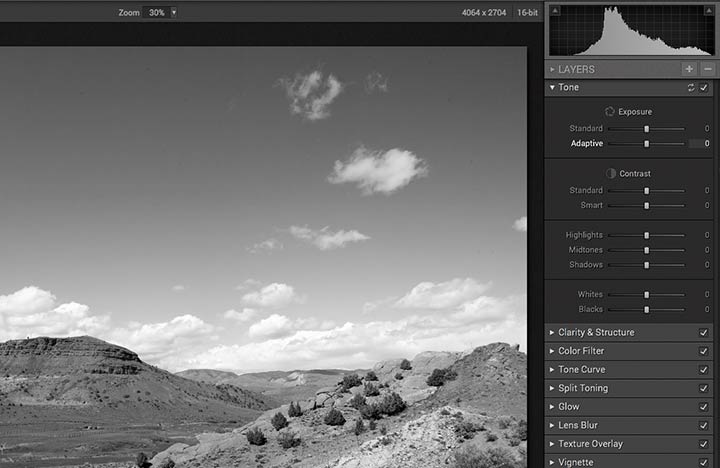Click the Smart contrast slider handle
The image size is (720, 468).
pos(647,206)
